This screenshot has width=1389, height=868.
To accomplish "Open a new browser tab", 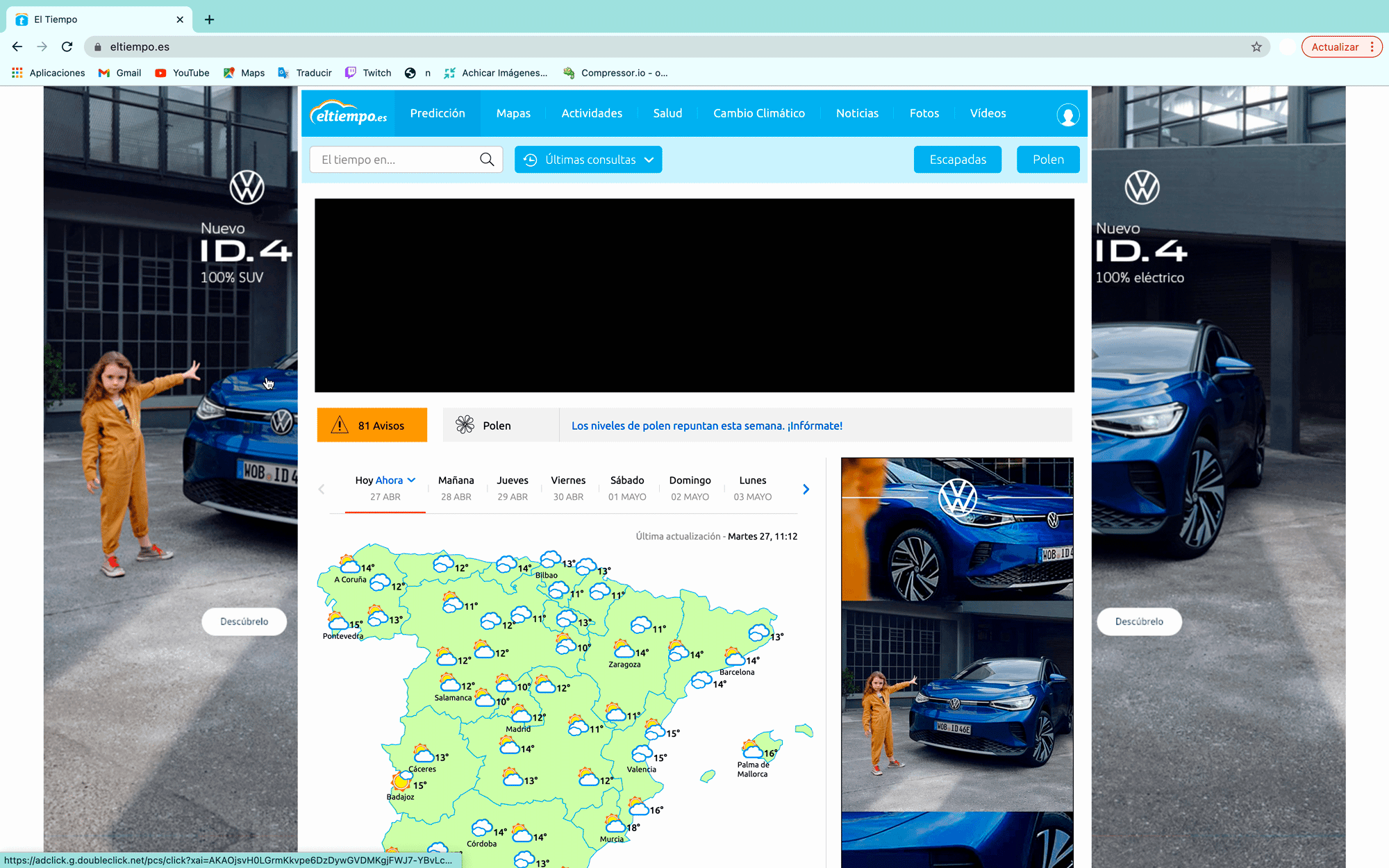I will 209,19.
